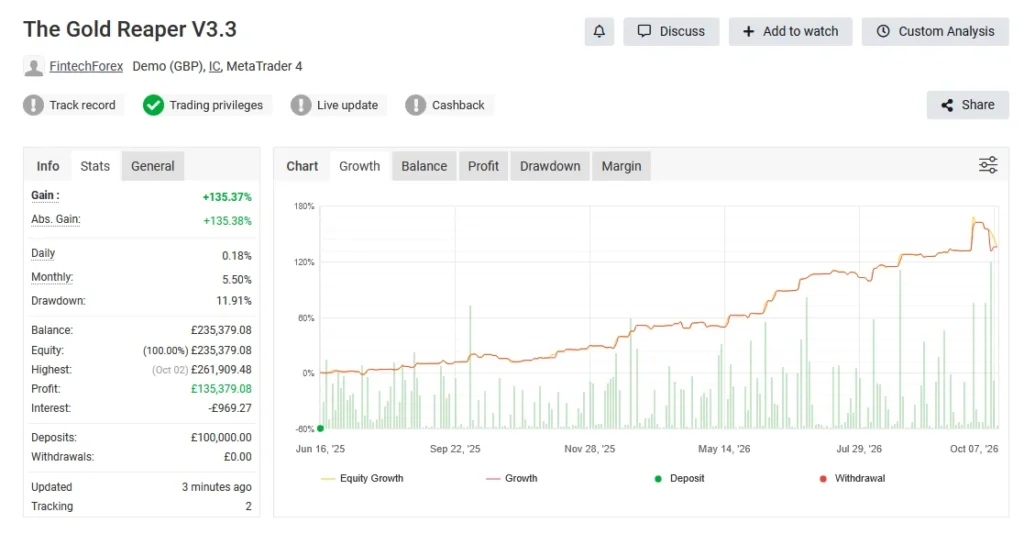Click the Monthly label
Screen dimensions: 1024x534
tap(52, 277)
